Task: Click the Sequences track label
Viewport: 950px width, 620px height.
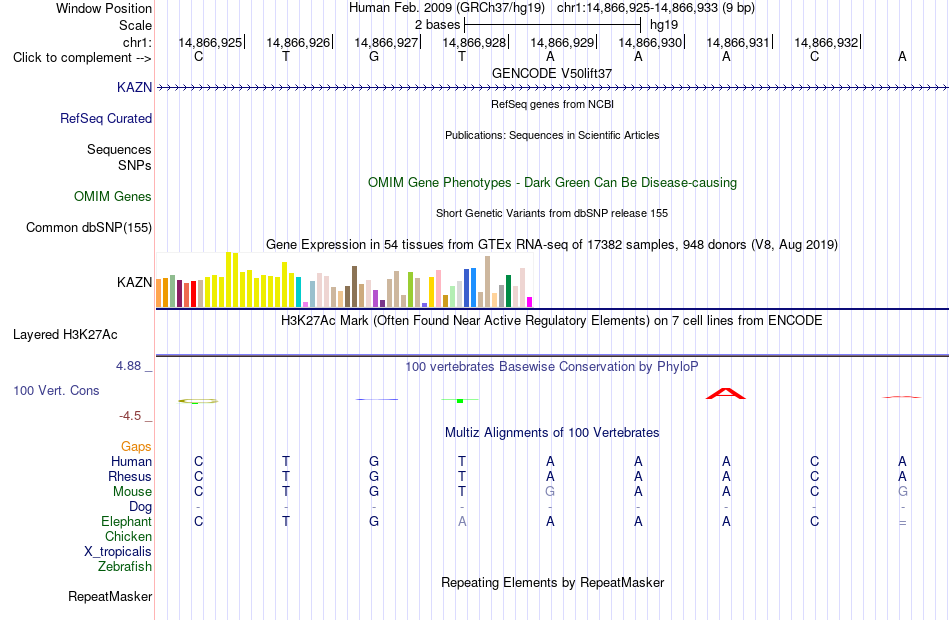Action: point(119,149)
